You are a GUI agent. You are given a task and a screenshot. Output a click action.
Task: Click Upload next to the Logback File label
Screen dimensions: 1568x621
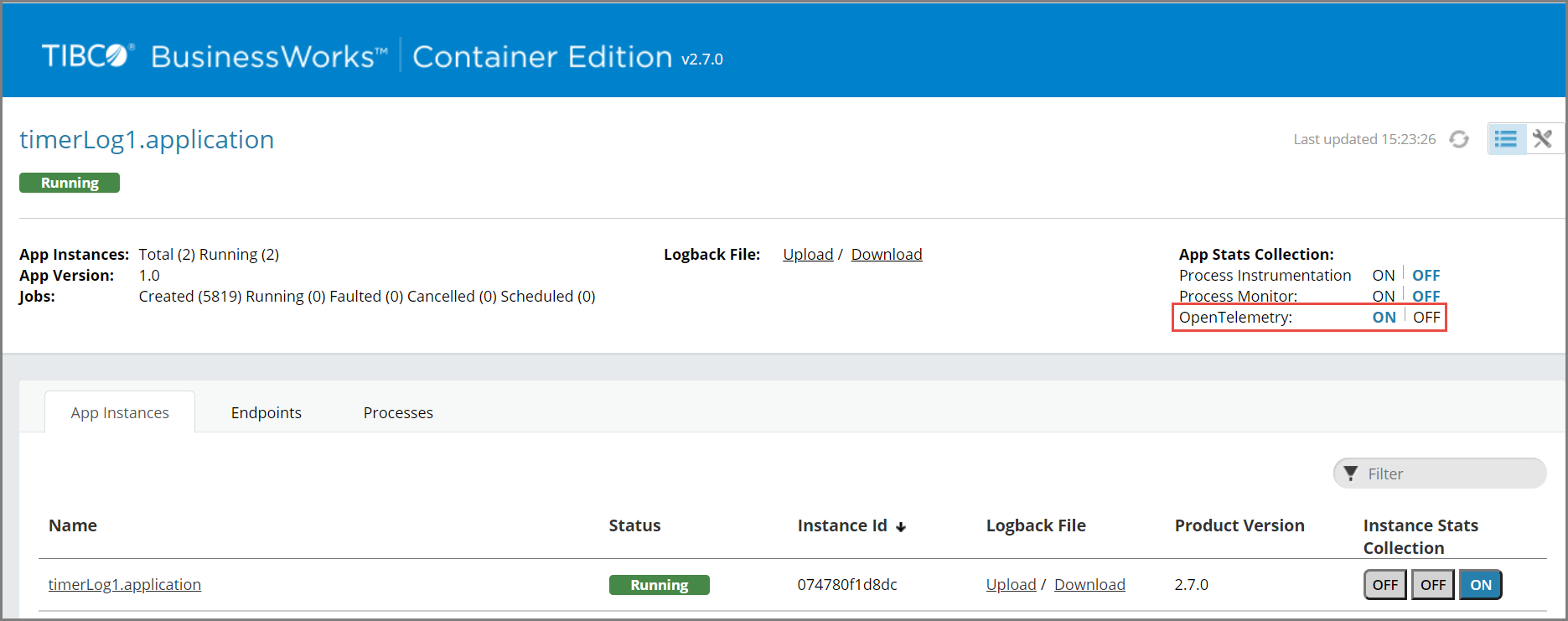(x=808, y=254)
